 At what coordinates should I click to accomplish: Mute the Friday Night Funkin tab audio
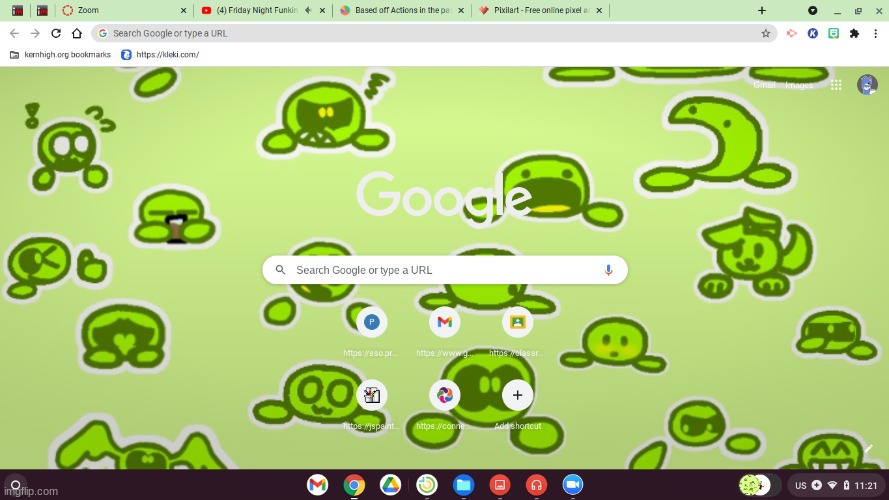click(x=308, y=10)
